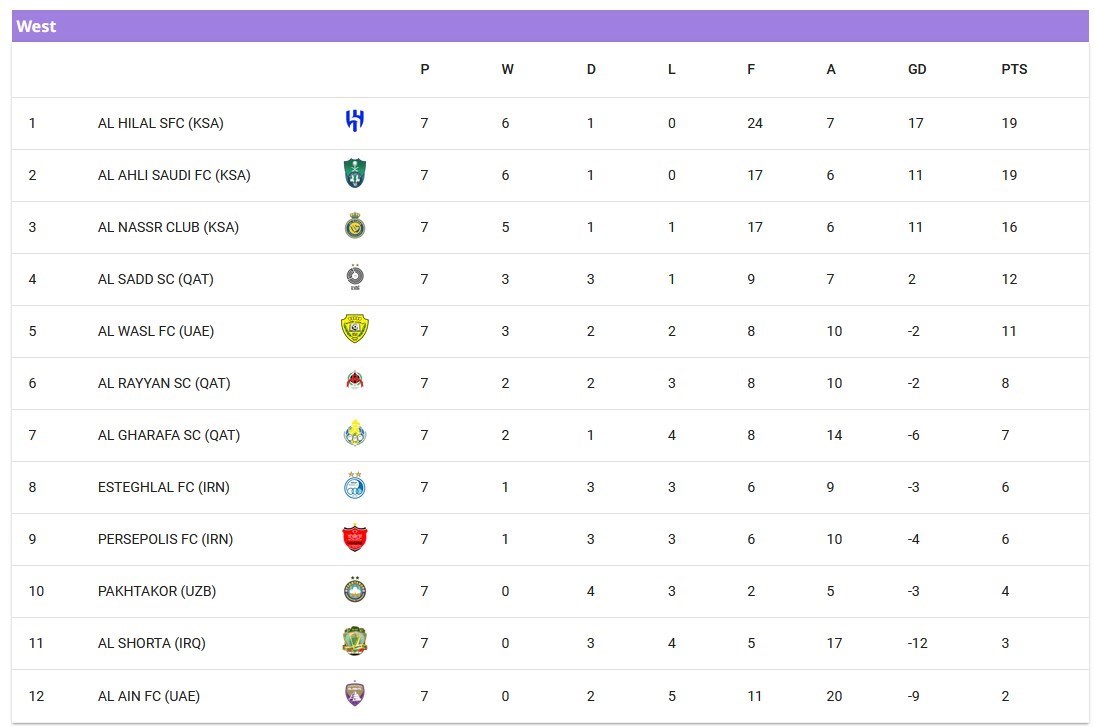The image size is (1094, 727).
Task: Click the West group header bar
Action: coord(550,27)
